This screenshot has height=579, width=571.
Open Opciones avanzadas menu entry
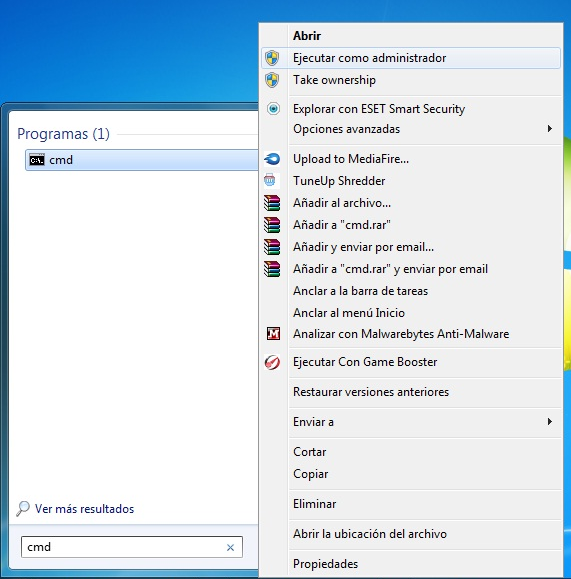coord(411,129)
